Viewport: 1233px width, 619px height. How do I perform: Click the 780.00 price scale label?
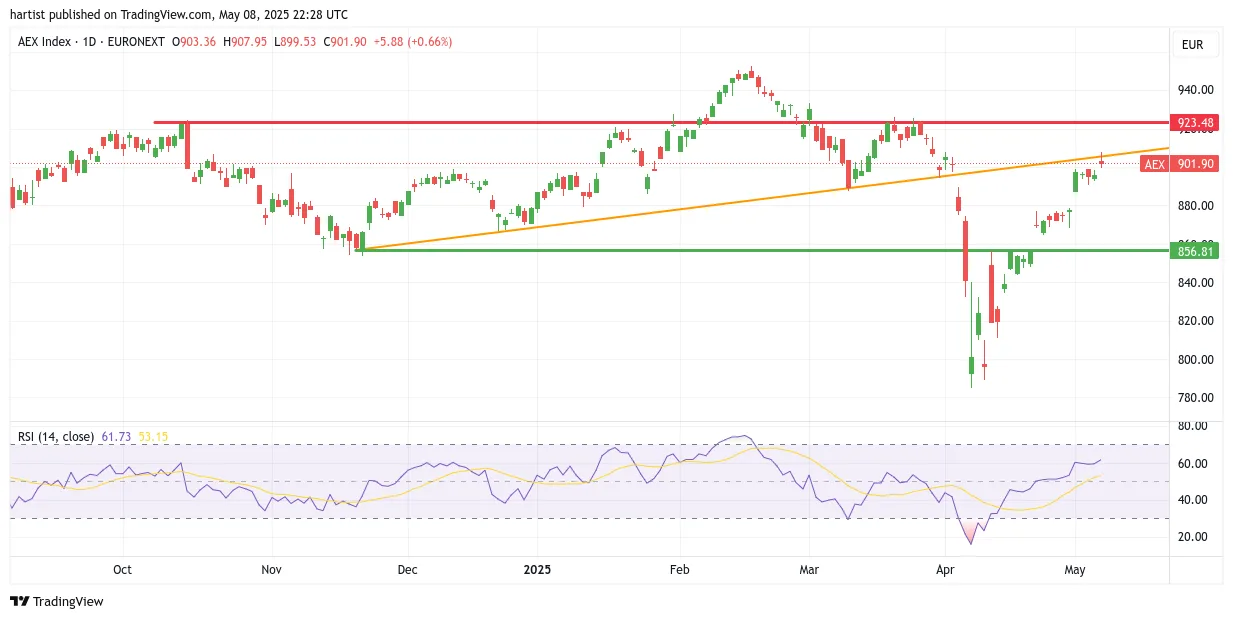[1196, 398]
